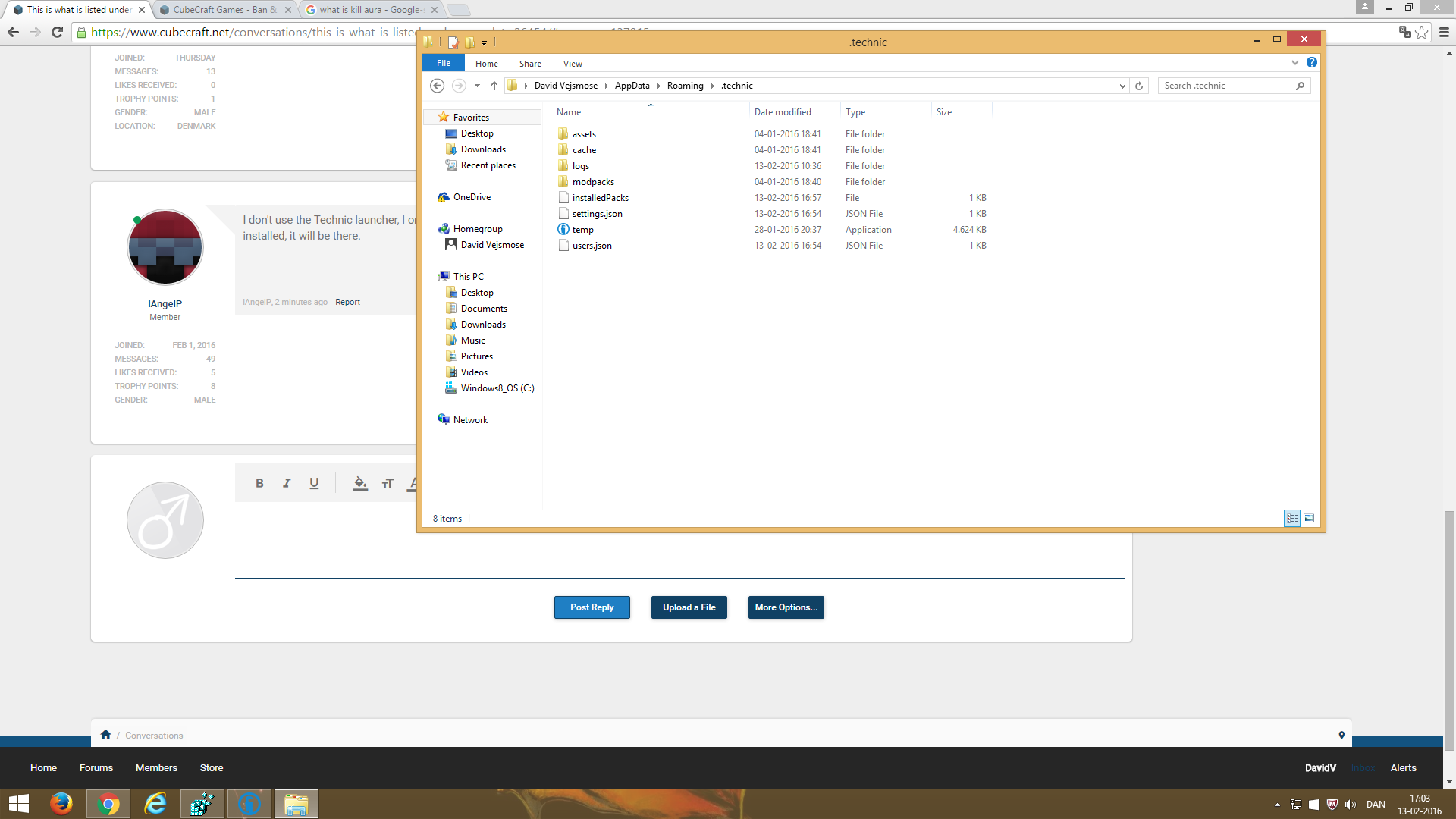Viewport: 1456px width, 819px height.
Task: Switch to large thumbnails view icon
Action: pos(1309,519)
